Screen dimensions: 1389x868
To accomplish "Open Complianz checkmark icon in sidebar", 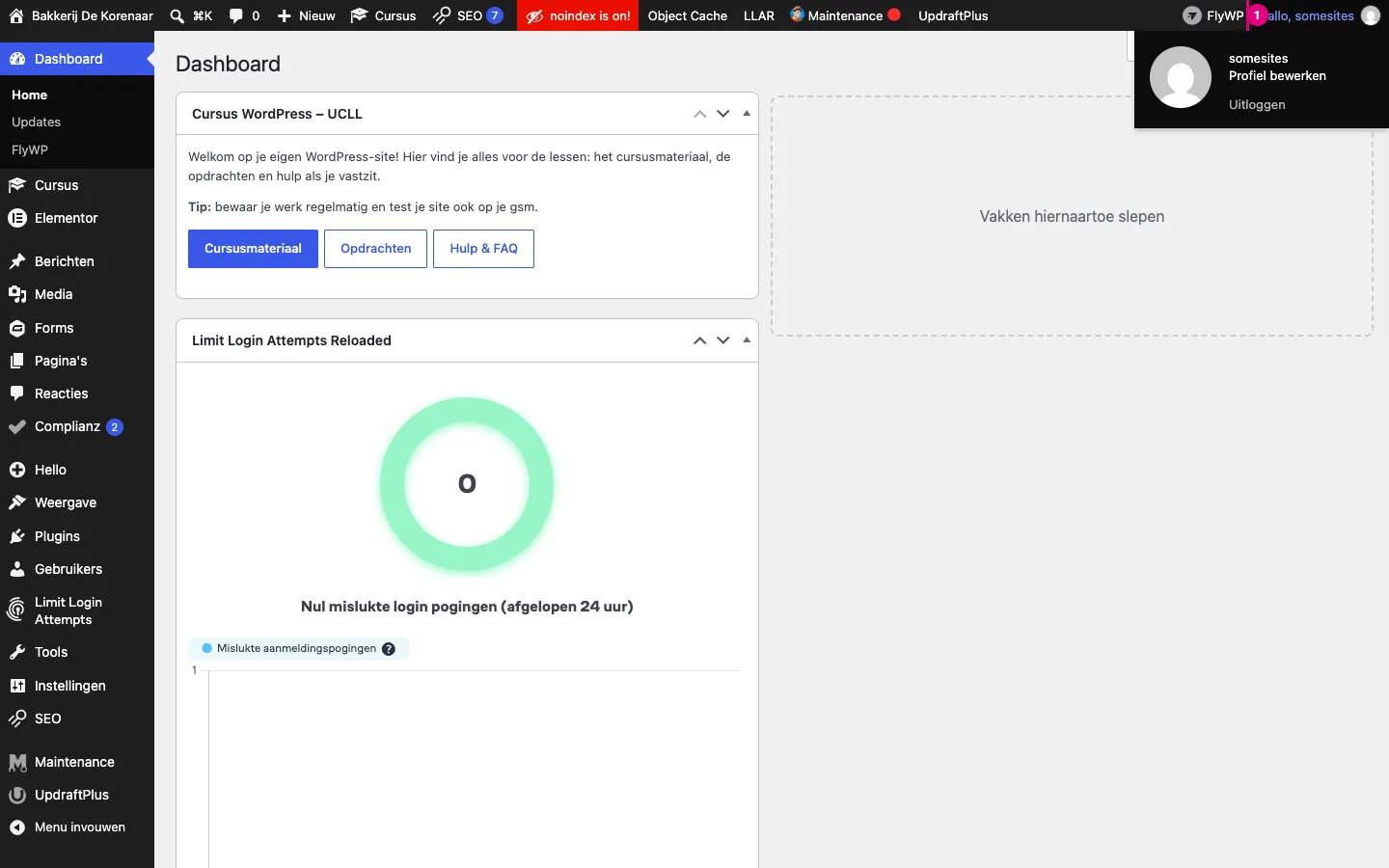I will coord(17,426).
